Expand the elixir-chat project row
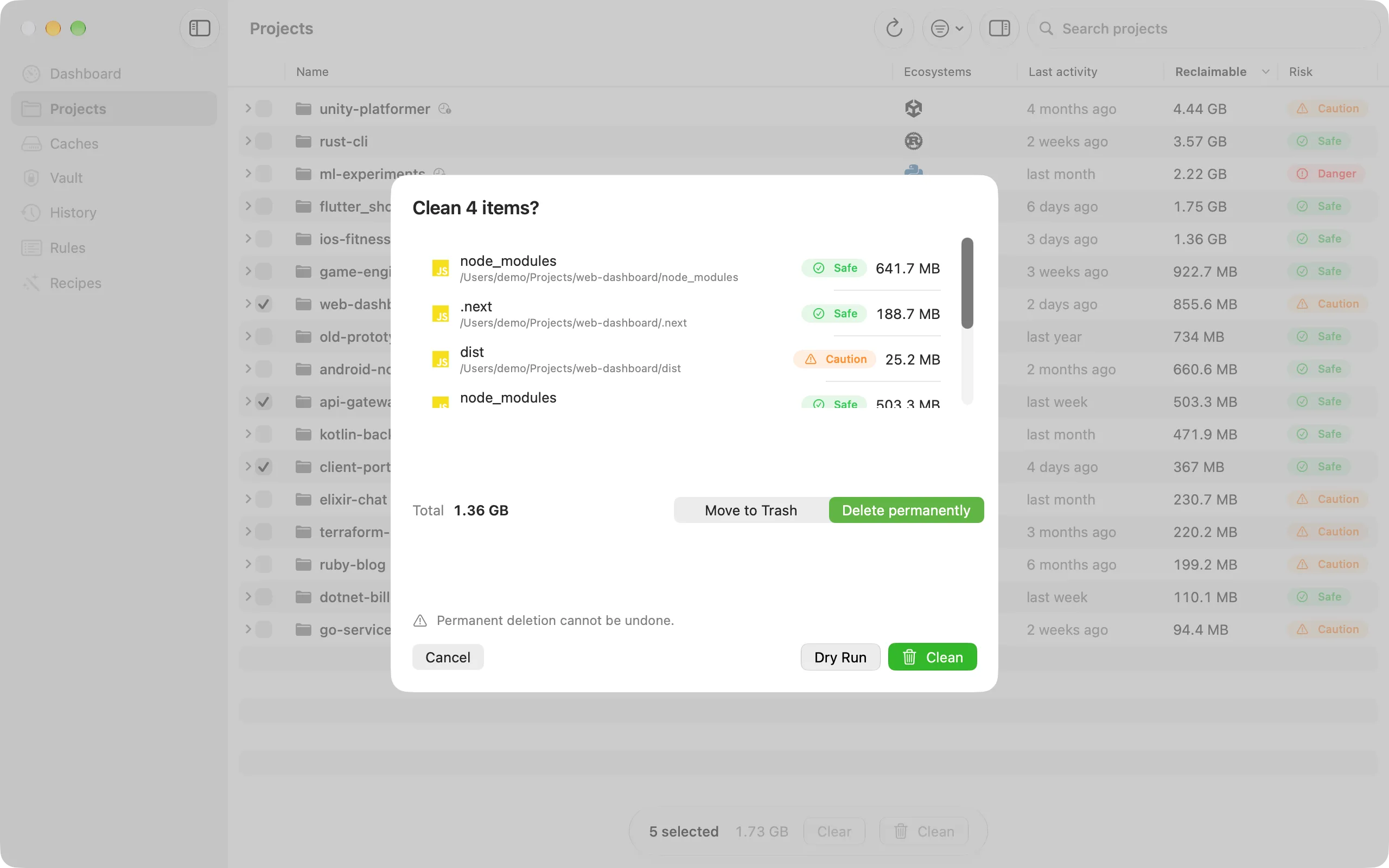The height and width of the screenshot is (868, 1389). pyautogui.click(x=248, y=500)
